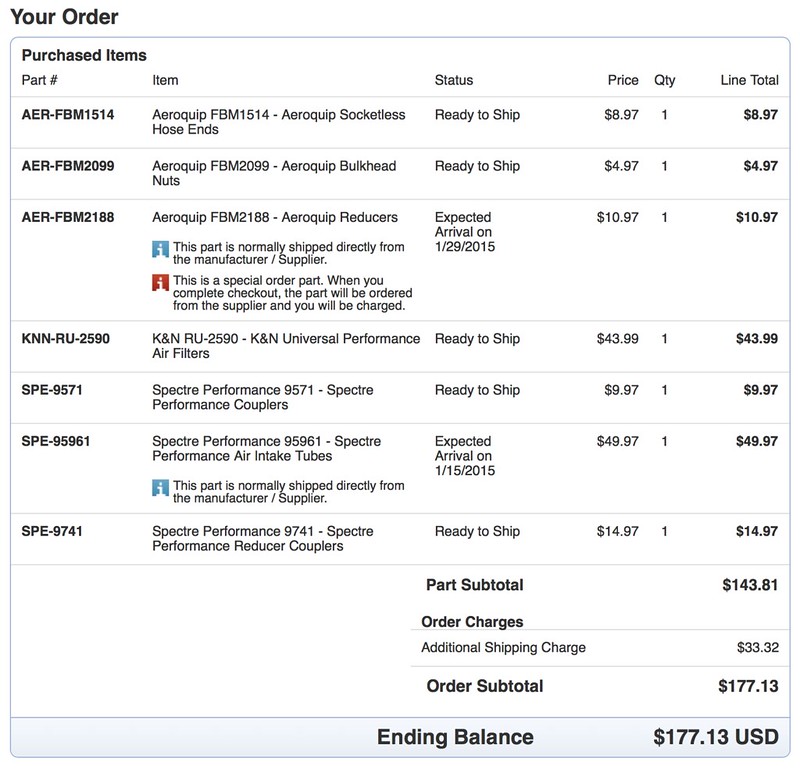
Task: Click the Ending Balance amount $177.13 USD
Action: pos(714,737)
